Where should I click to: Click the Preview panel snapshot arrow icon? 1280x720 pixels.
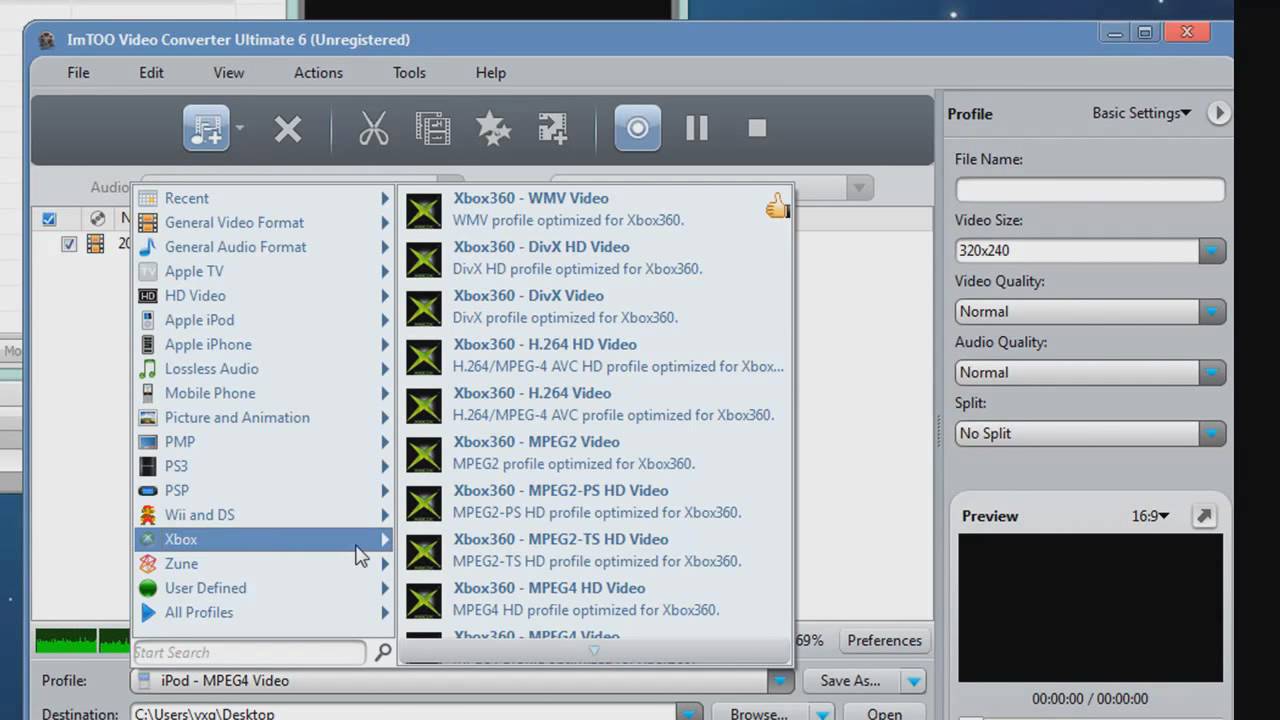pos(1204,516)
